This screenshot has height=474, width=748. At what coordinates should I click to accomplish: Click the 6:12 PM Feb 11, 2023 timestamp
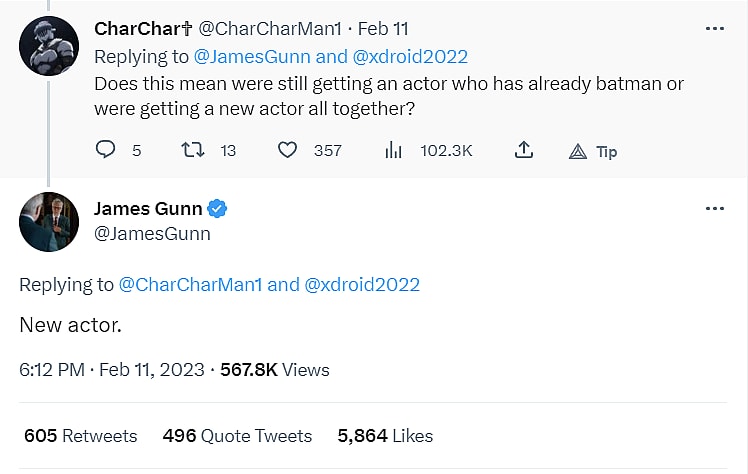pyautogui.click(x=112, y=370)
